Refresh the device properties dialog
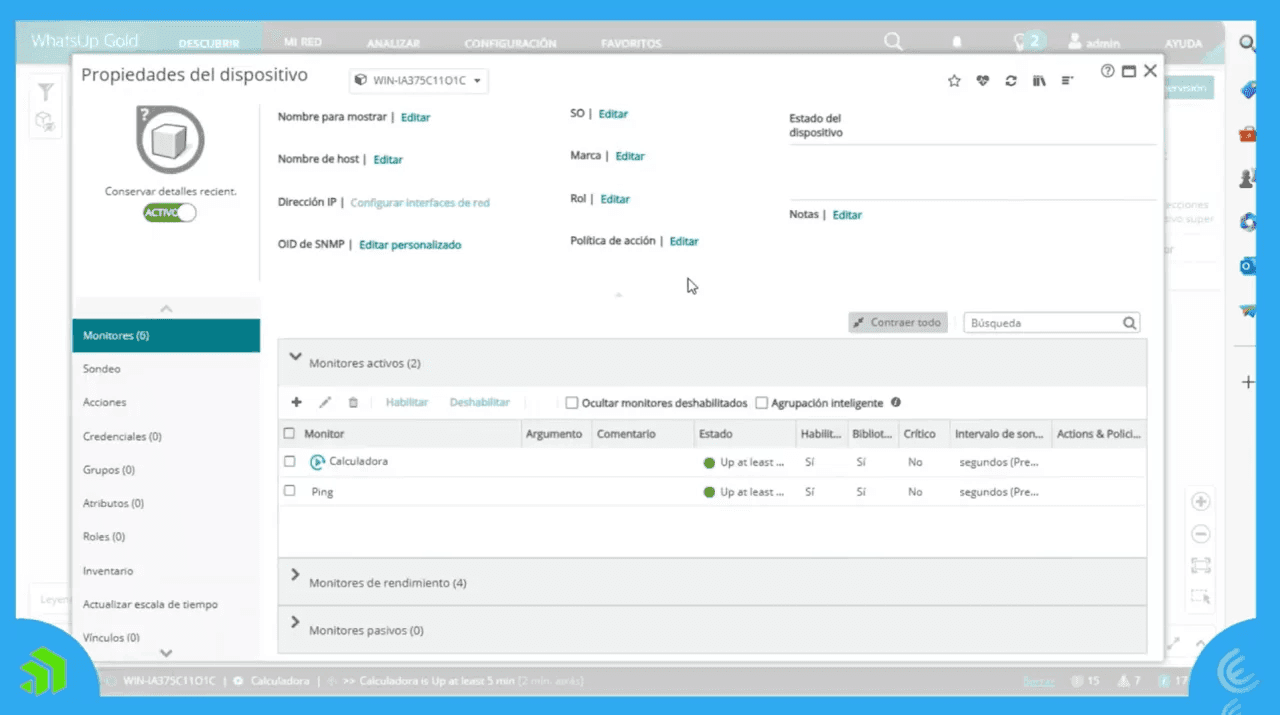1280x715 pixels. (1011, 81)
